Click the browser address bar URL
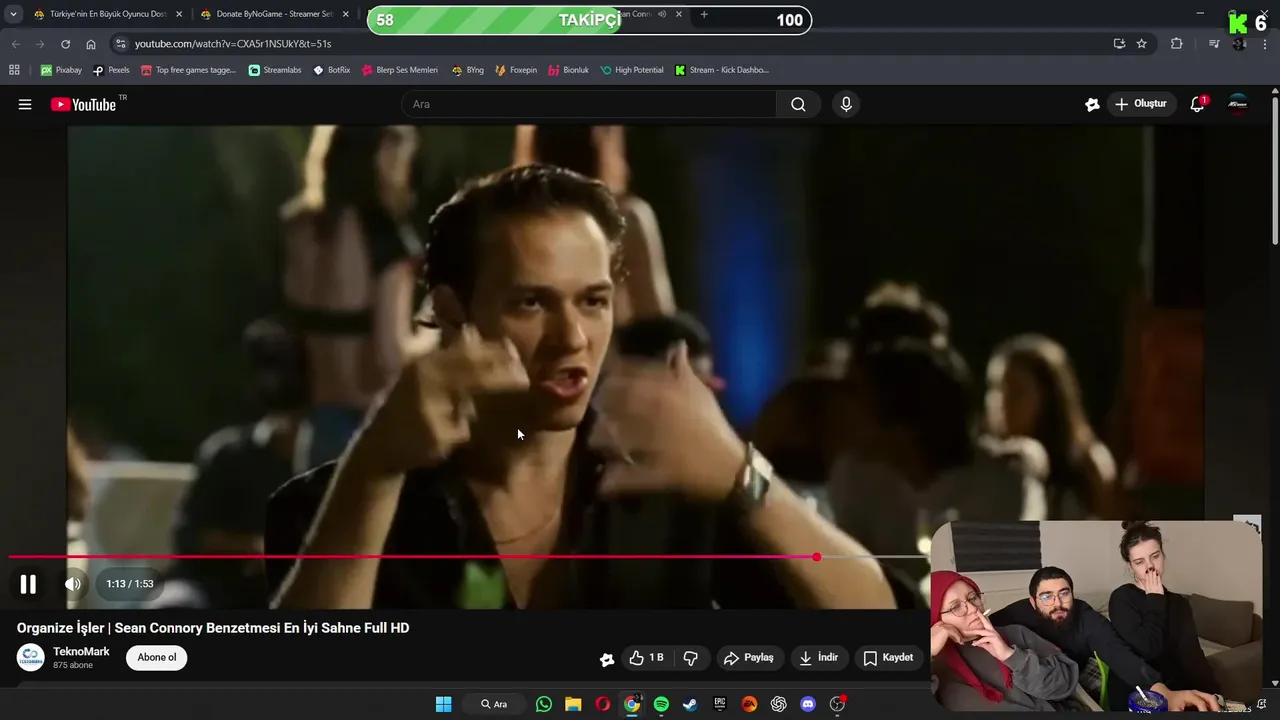Image resolution: width=1280 pixels, height=720 pixels. click(x=232, y=44)
